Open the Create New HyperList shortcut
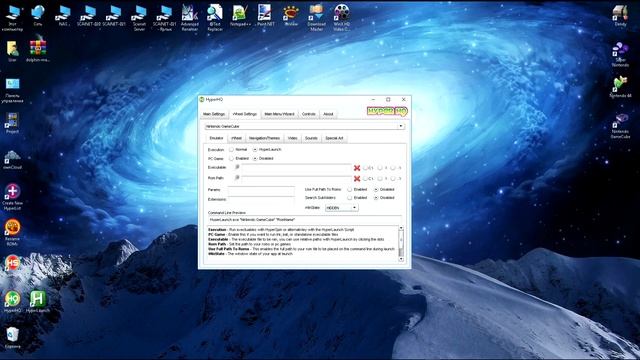The image size is (640, 360). pos(12,196)
